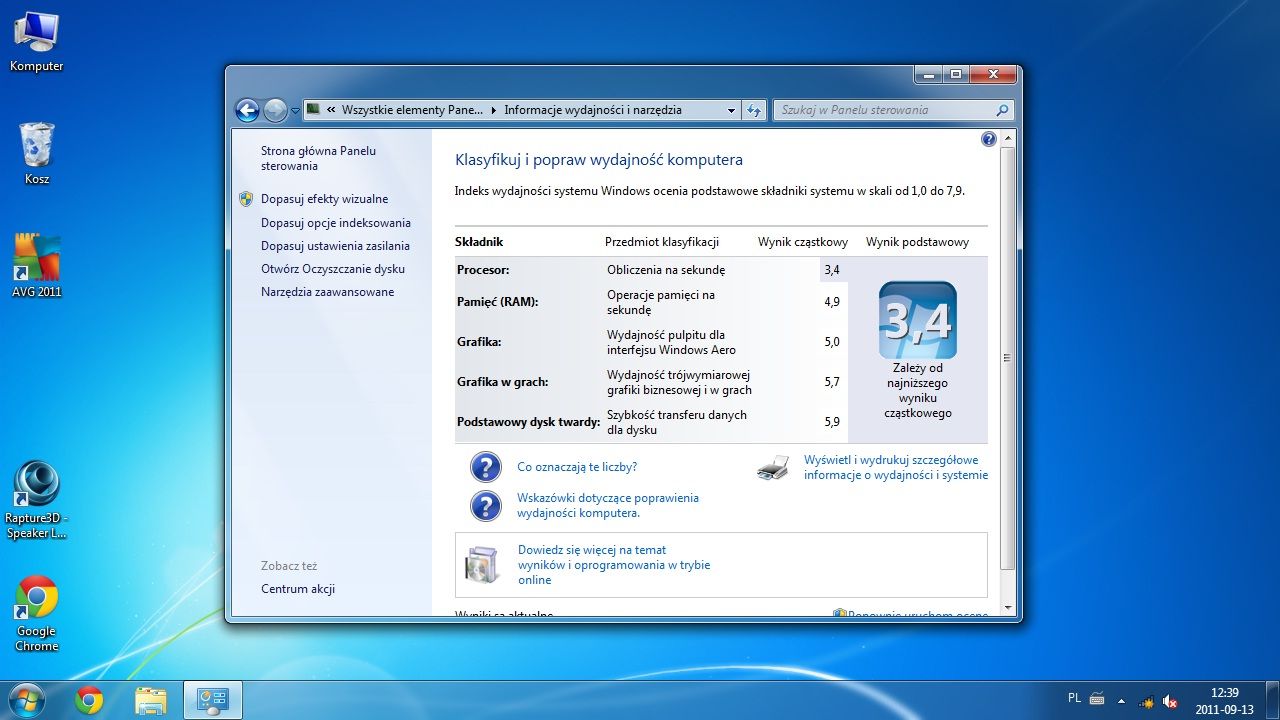Open the Windows Start menu orb

(26, 699)
